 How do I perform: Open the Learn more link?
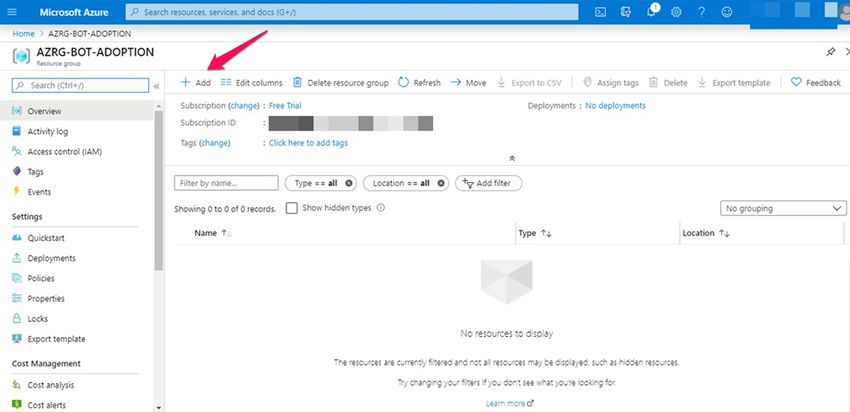[510, 403]
